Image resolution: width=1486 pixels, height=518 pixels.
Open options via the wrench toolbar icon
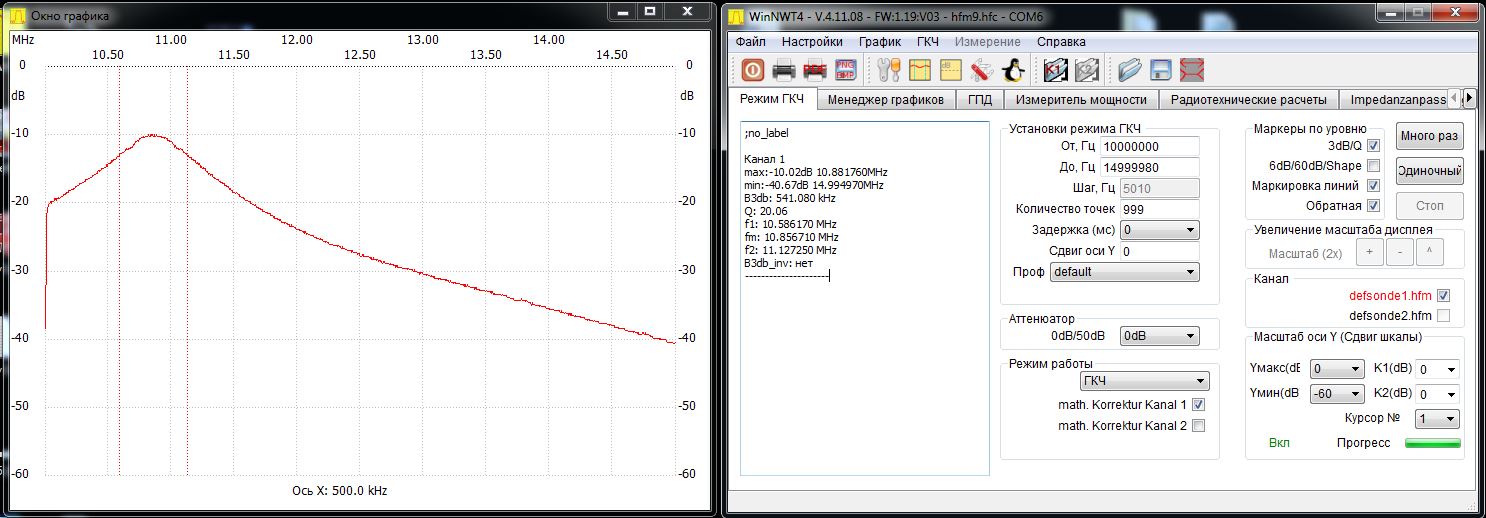888,70
